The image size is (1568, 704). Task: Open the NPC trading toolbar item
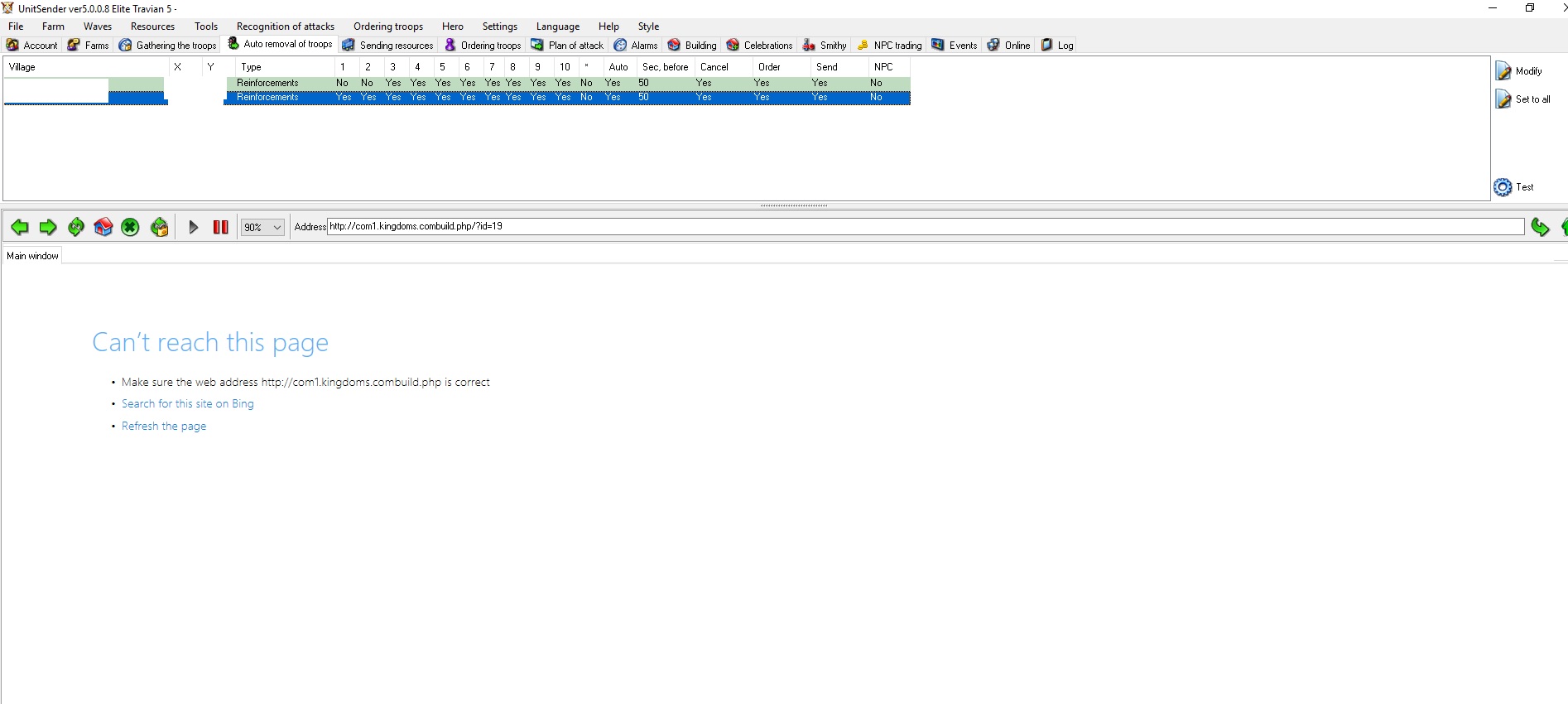[888, 45]
